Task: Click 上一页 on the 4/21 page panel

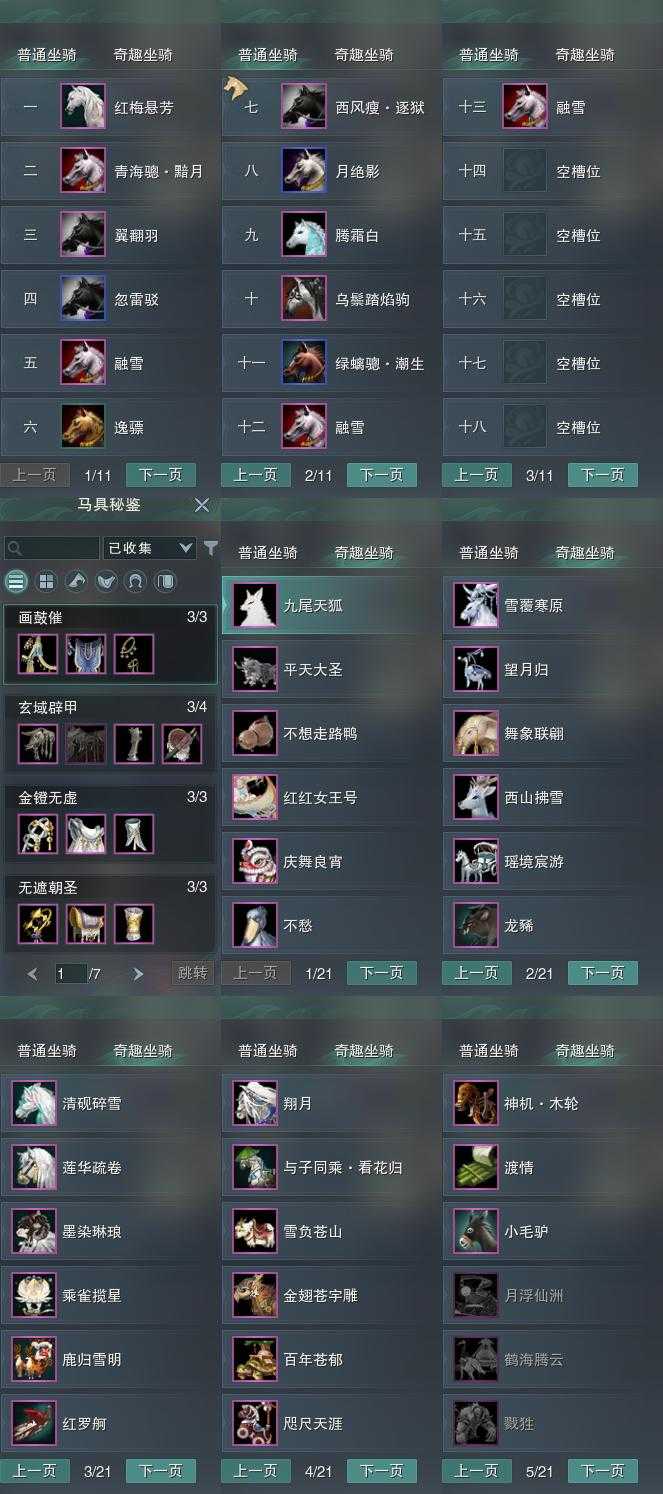Action: 256,1471
